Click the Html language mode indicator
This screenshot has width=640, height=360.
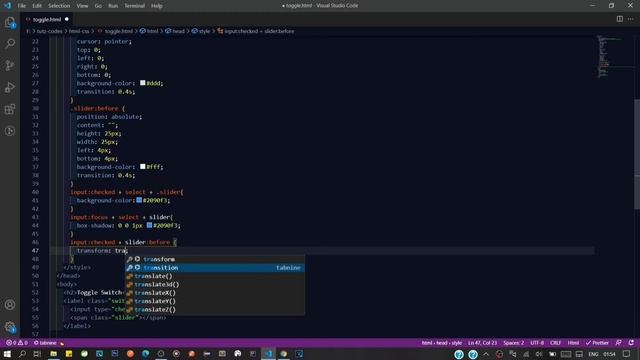(573, 343)
